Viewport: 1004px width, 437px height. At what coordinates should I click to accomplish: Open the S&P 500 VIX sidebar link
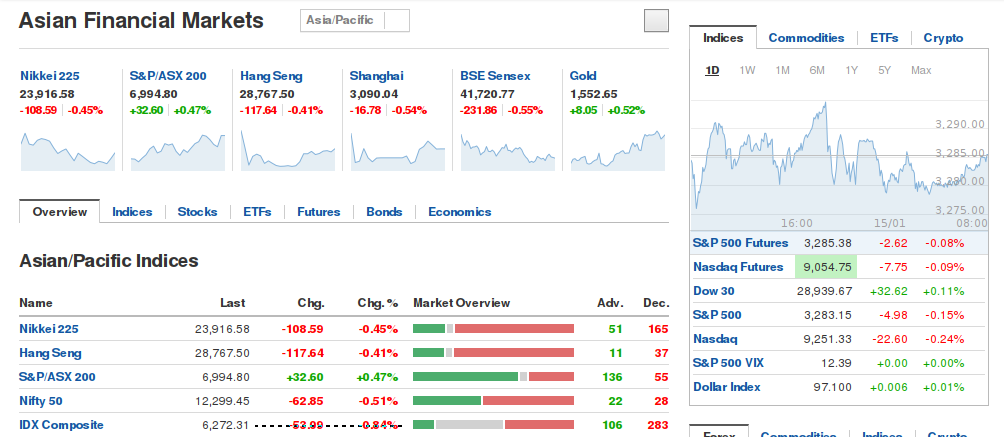click(728, 363)
